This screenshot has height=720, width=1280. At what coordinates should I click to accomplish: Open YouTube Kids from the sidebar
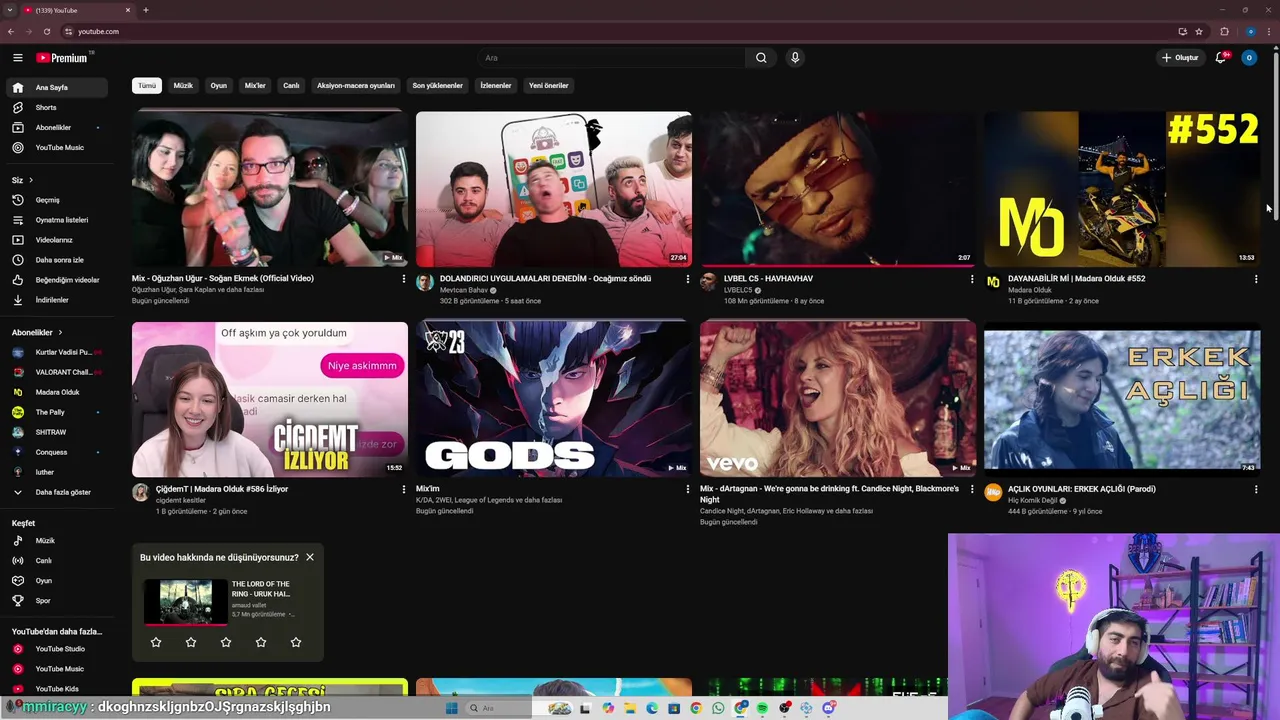coord(56,689)
